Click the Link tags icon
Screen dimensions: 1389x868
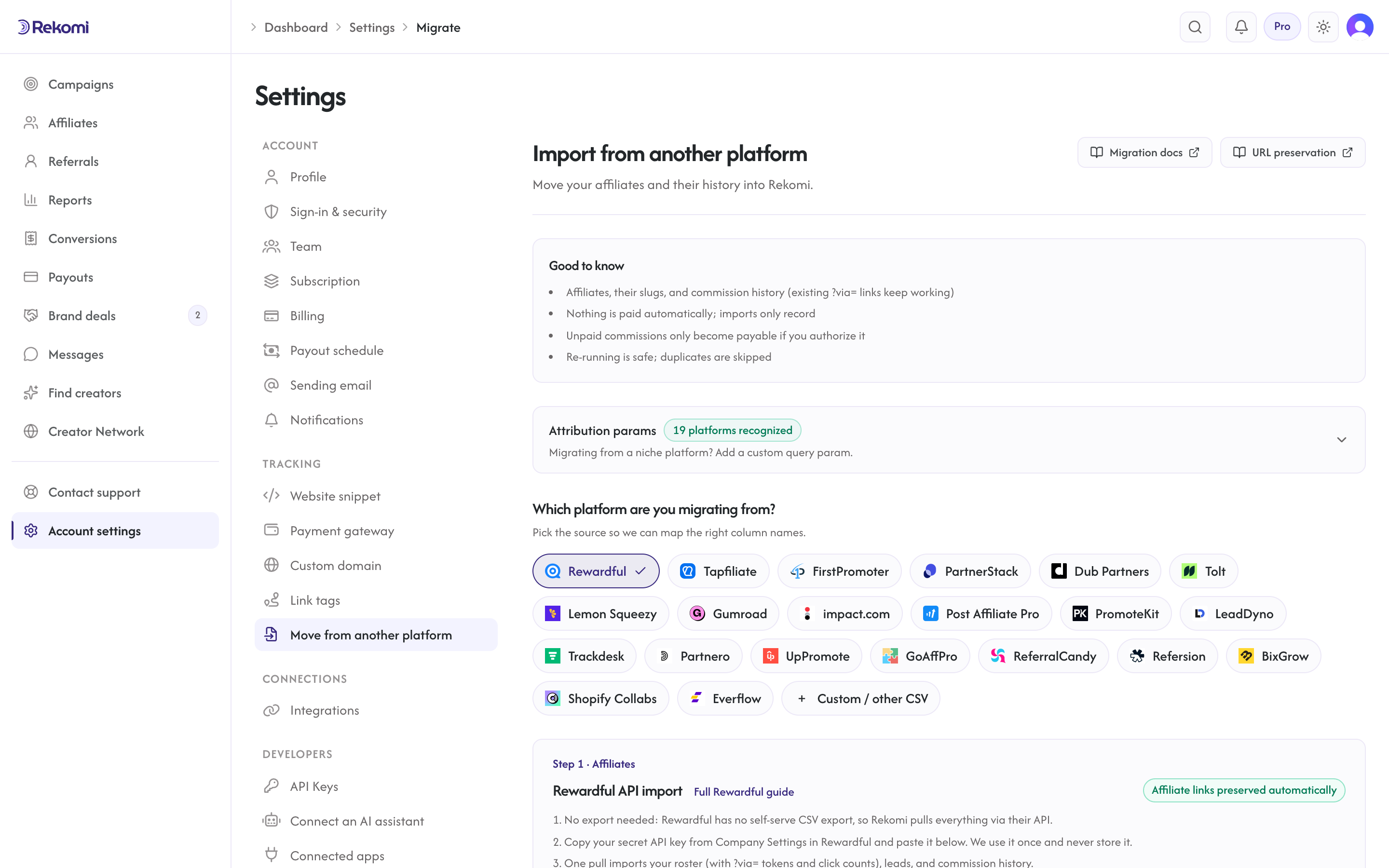coord(272,600)
